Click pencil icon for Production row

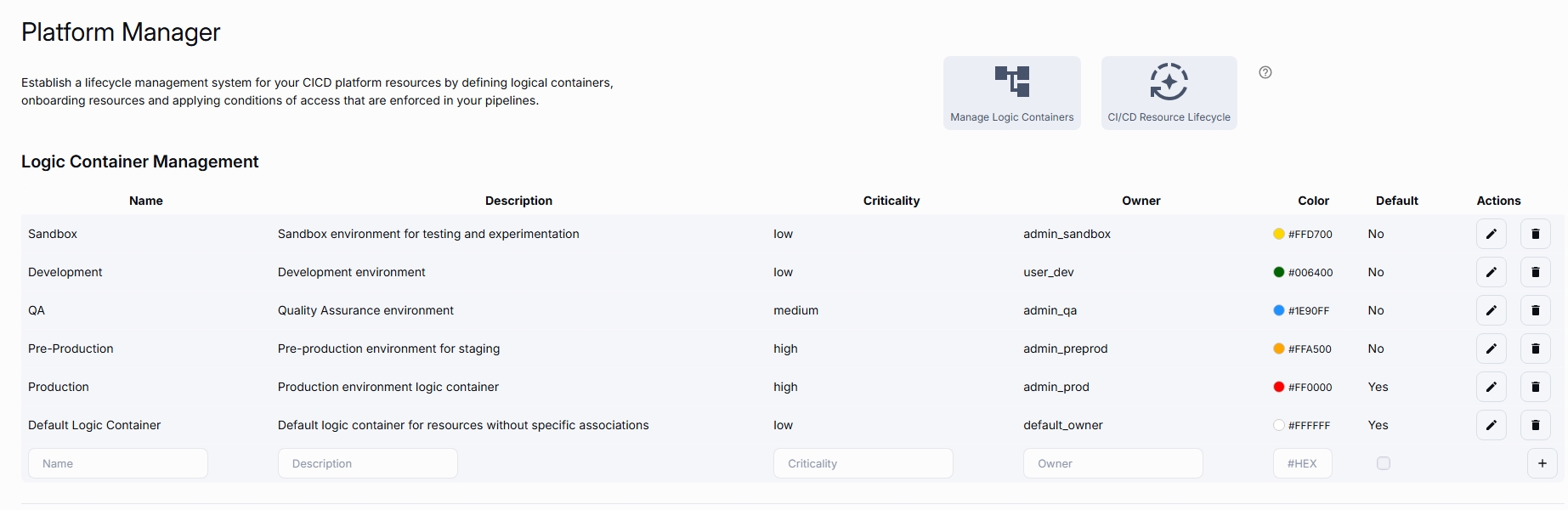1491,387
